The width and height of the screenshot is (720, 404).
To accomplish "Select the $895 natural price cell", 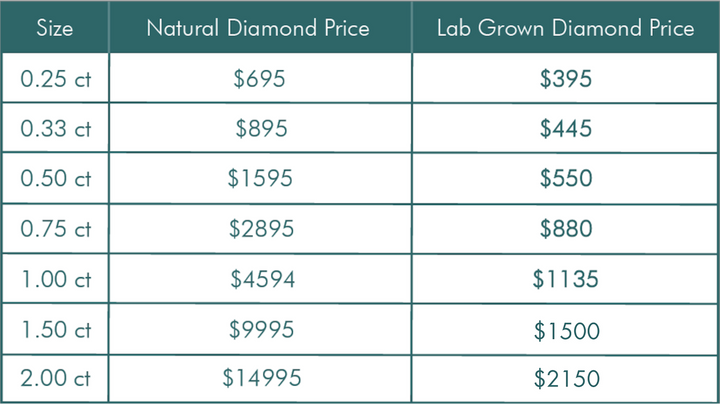I will 260,129.
